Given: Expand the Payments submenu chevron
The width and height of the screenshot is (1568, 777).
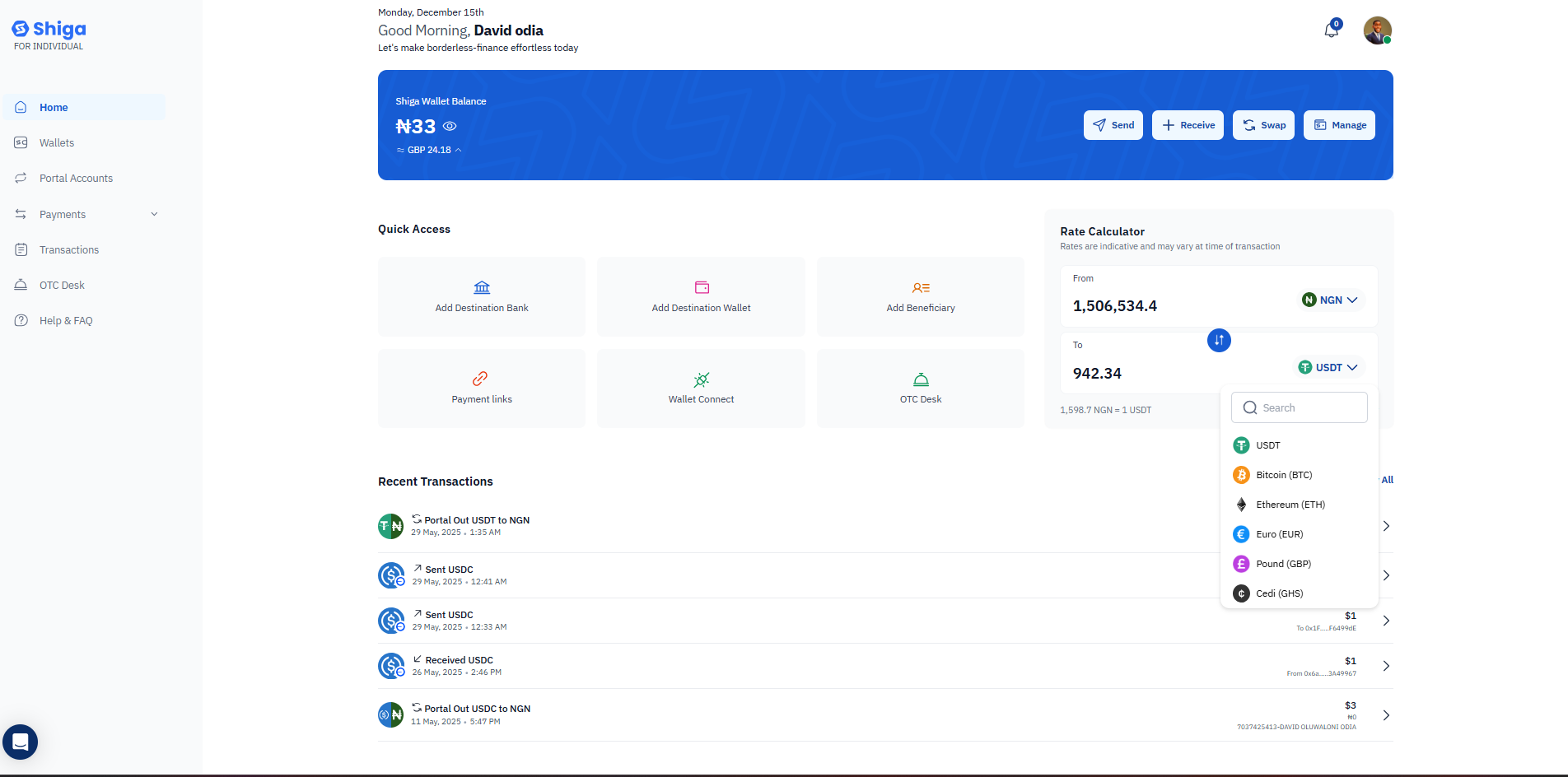Looking at the screenshot, I should click(154, 214).
